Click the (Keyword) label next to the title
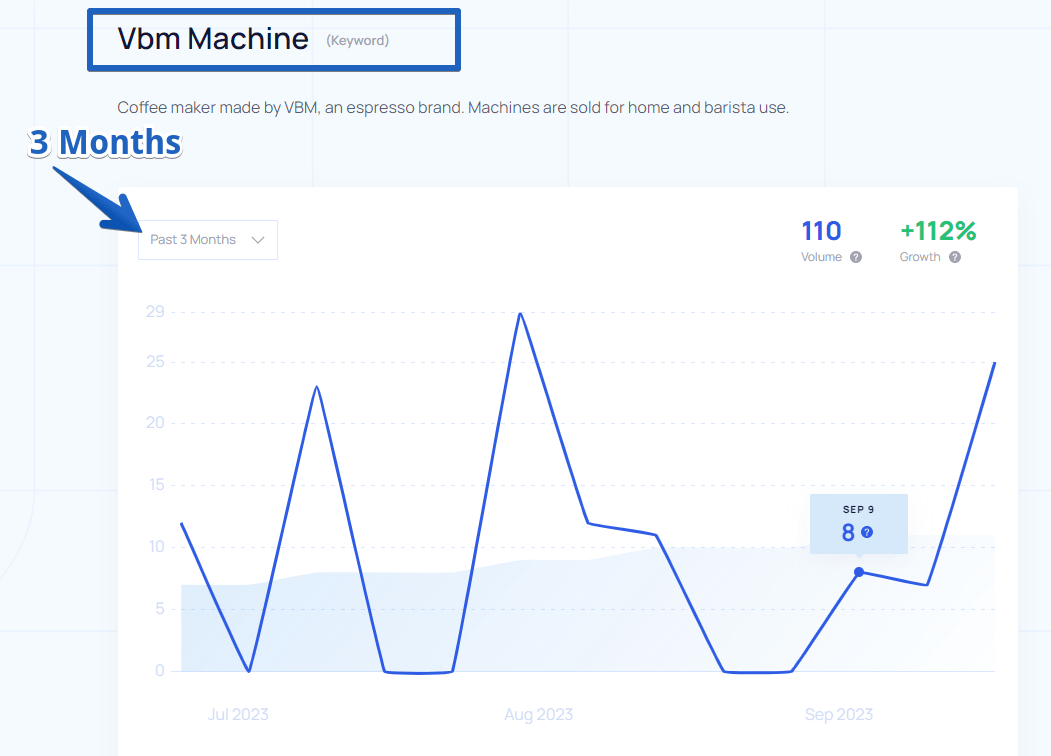This screenshot has width=1051, height=756. [x=357, y=41]
